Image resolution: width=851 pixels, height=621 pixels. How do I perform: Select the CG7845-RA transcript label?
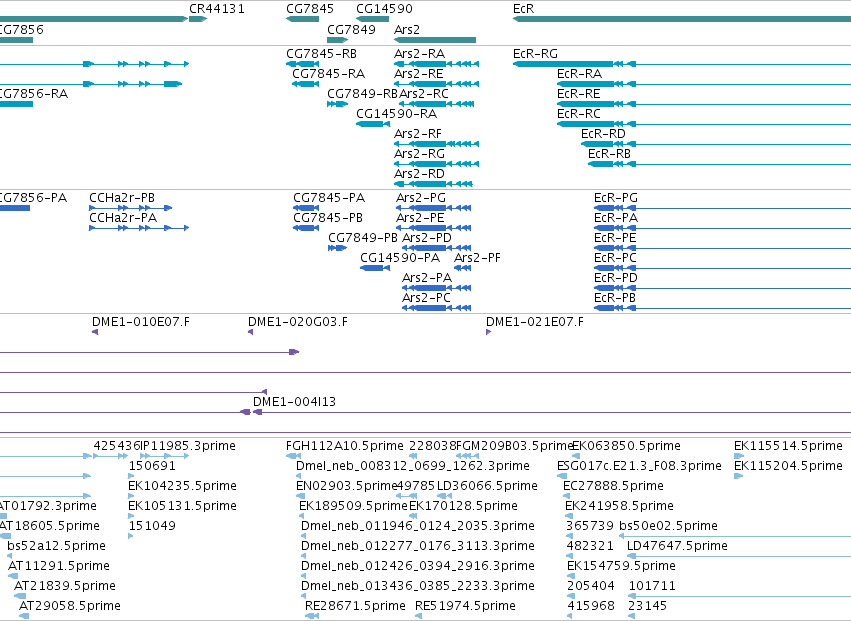328,74
